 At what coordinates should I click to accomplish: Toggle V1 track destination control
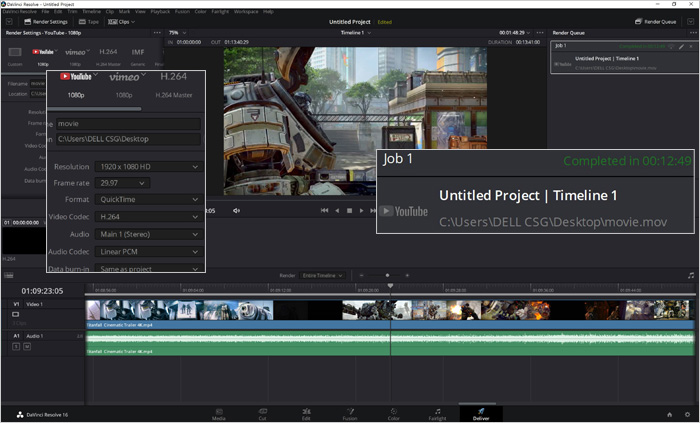pos(16,304)
